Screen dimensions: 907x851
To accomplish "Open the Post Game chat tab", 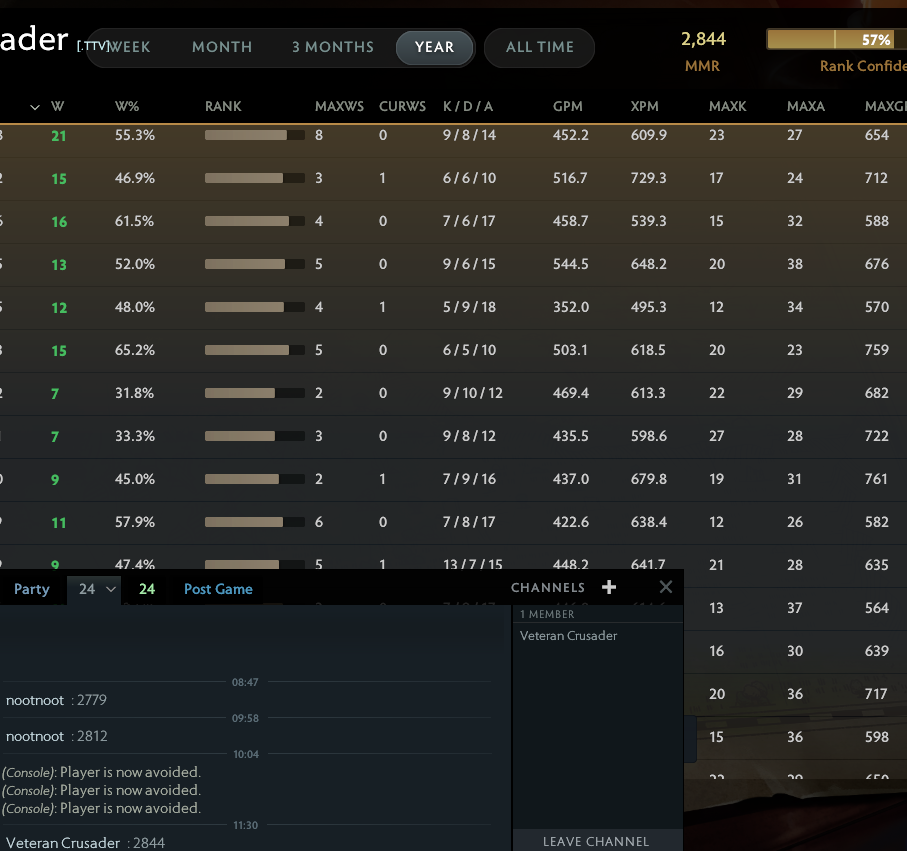I will (217, 589).
